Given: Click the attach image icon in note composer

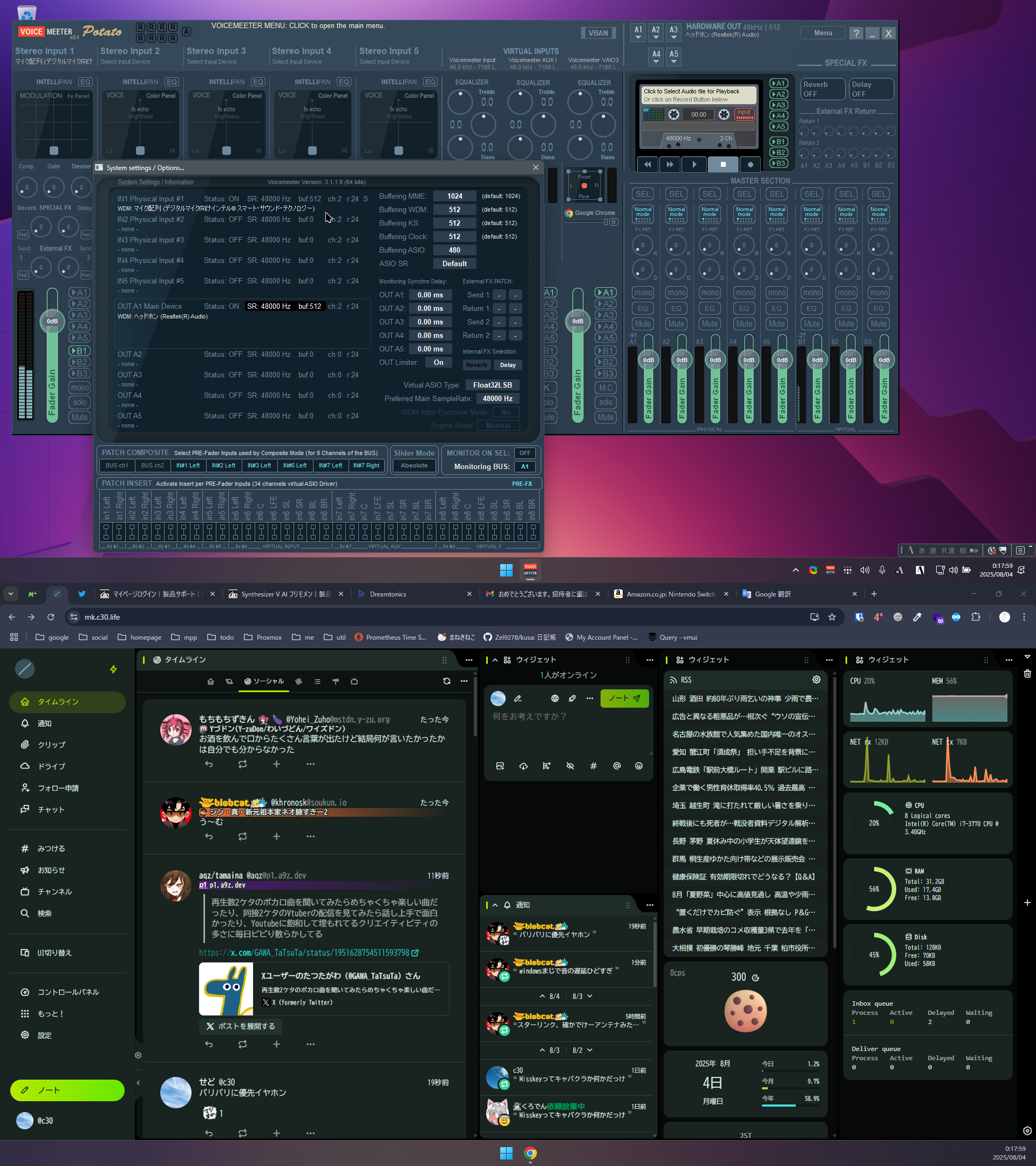Looking at the screenshot, I should coord(500,766).
